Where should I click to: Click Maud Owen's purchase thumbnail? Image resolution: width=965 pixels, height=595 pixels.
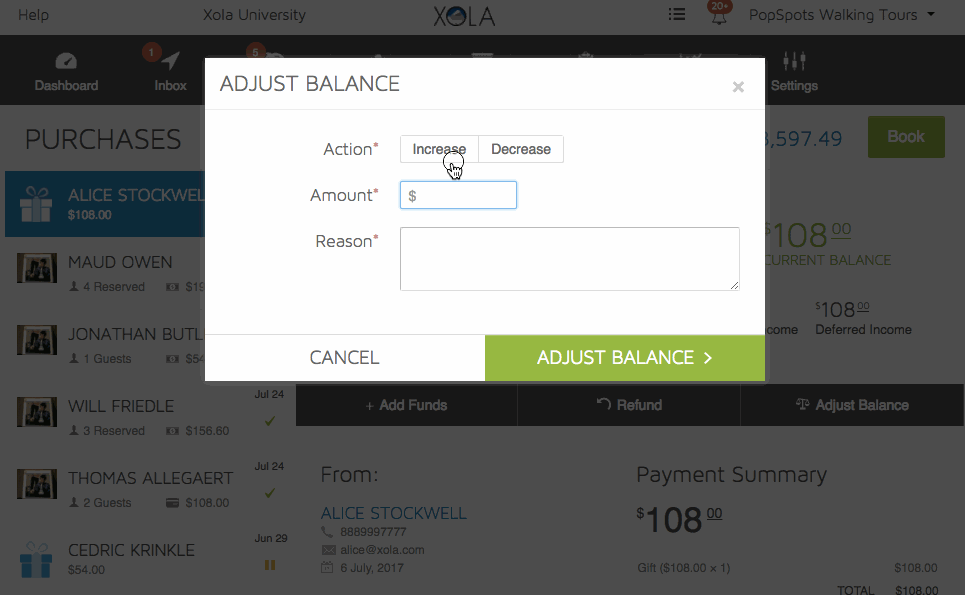pyautogui.click(x=37, y=268)
